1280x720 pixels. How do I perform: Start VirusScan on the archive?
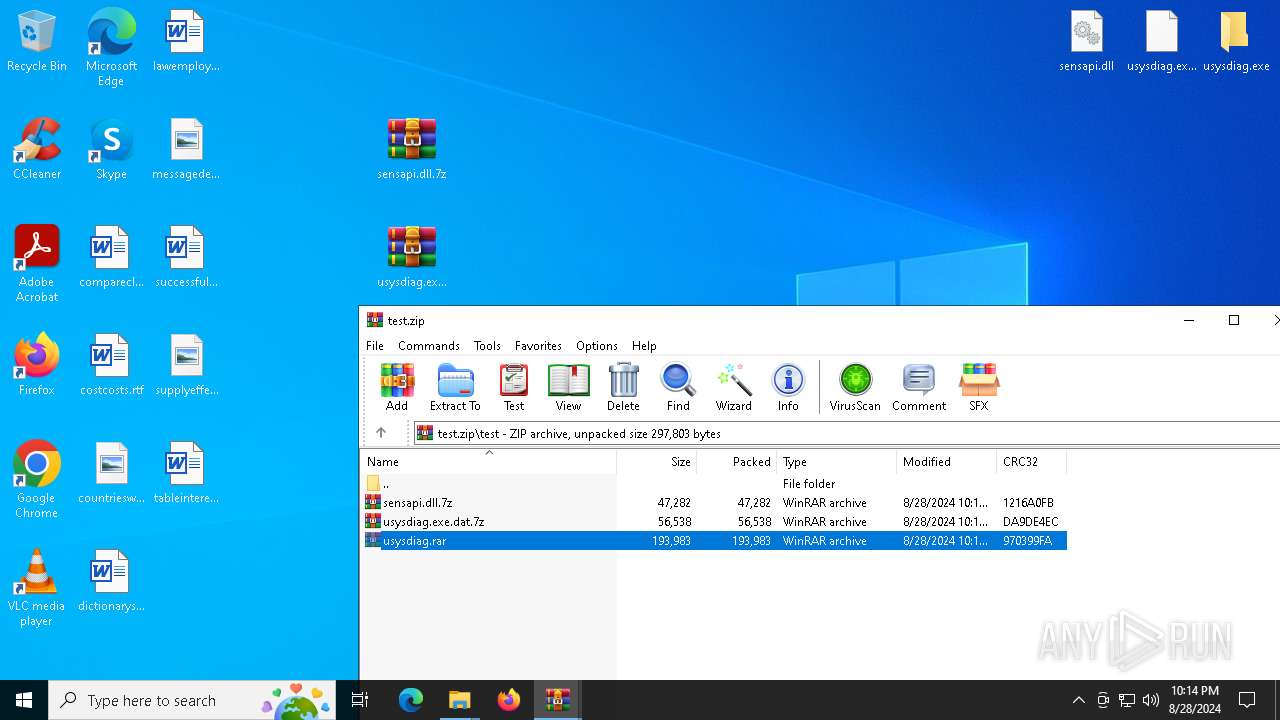(x=855, y=387)
